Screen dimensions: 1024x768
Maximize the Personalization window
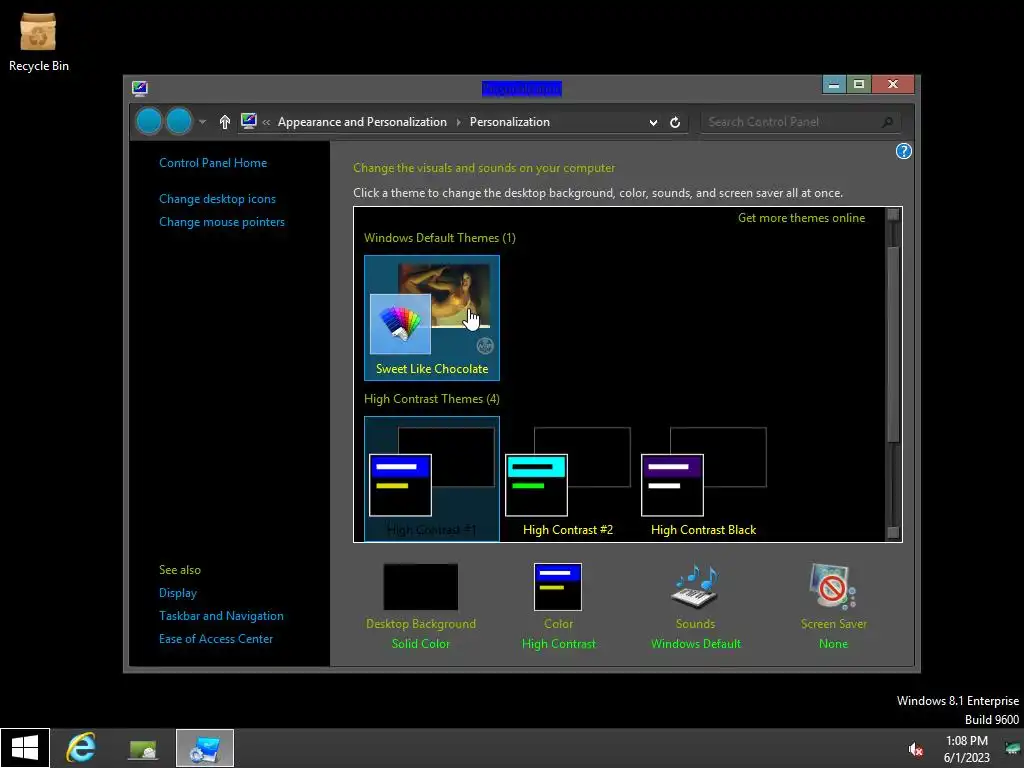(x=859, y=85)
